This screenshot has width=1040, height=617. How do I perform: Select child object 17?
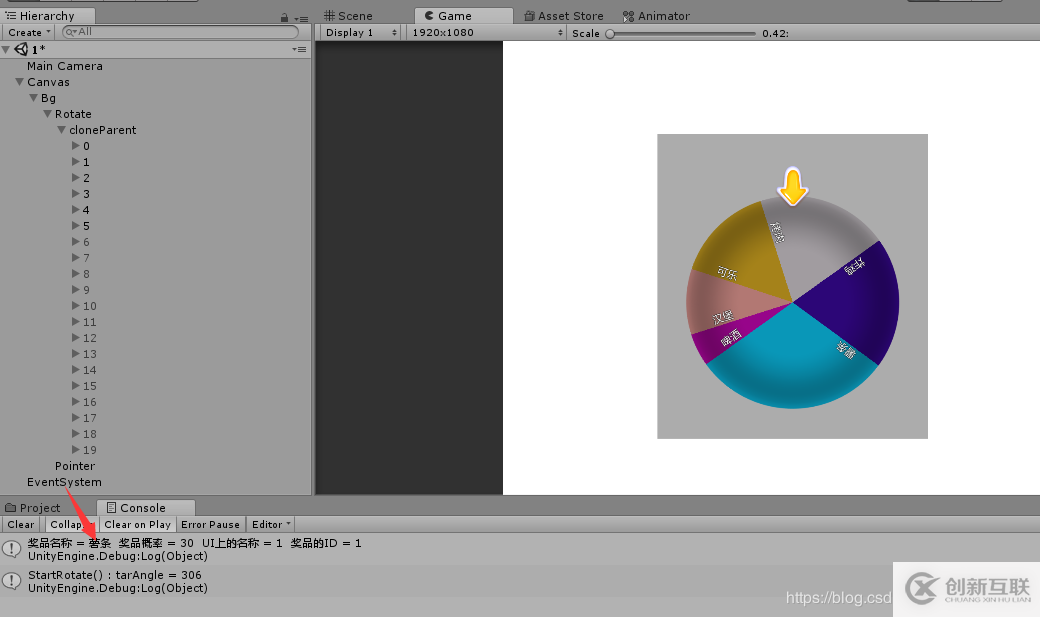[90, 418]
